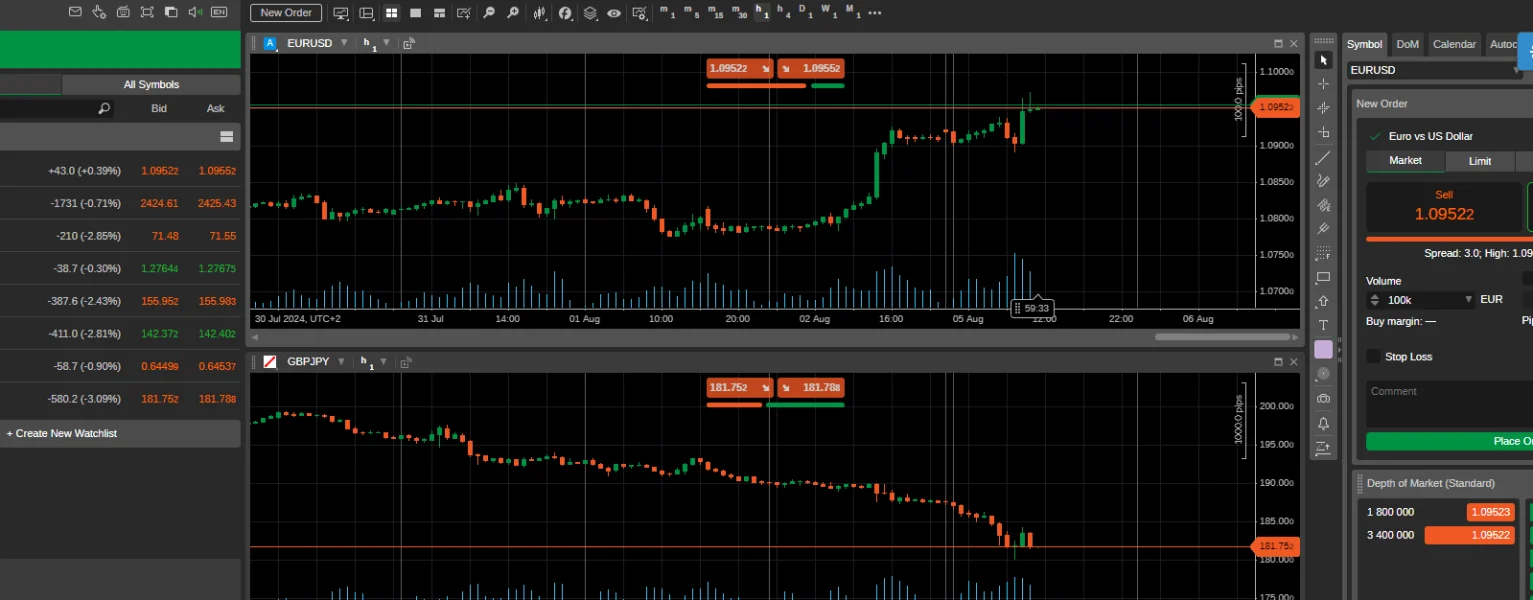Switch to the m15 timeframe
The height and width of the screenshot is (600, 1533).
(x=717, y=13)
